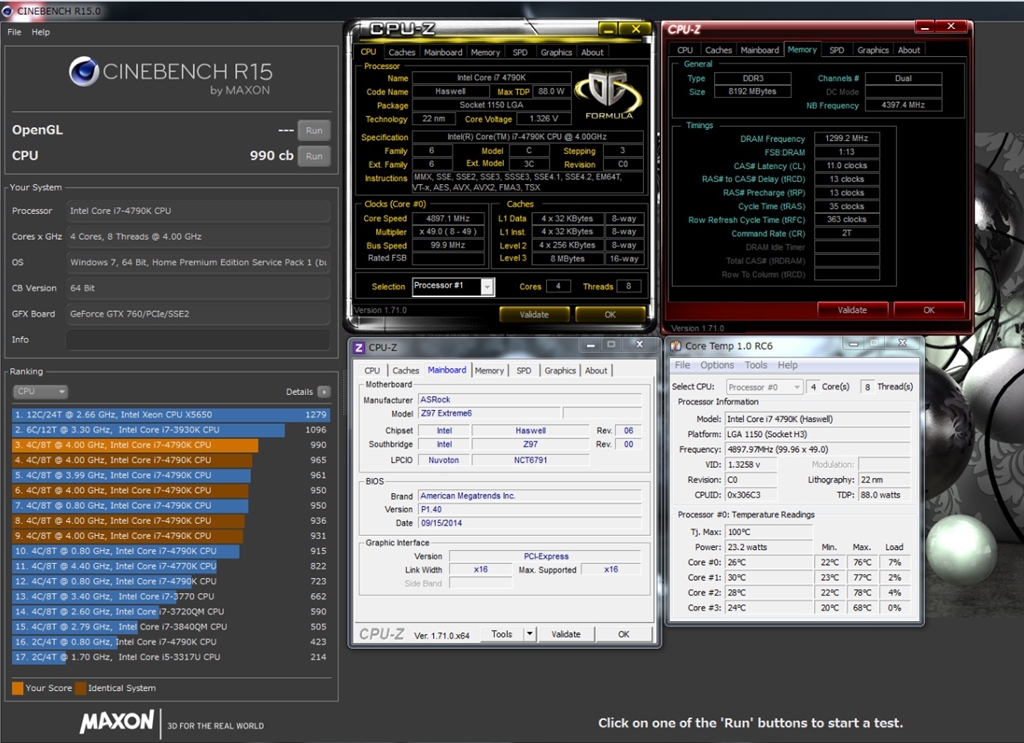Click OK in white CPU-Z window
The height and width of the screenshot is (743, 1024).
point(624,634)
